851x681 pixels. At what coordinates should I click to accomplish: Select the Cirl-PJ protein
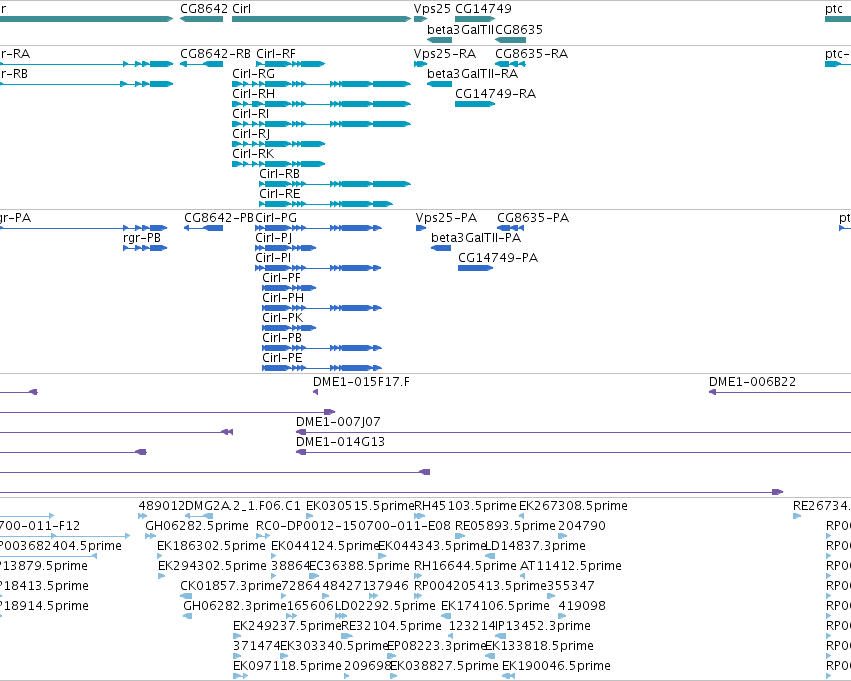[x=285, y=248]
